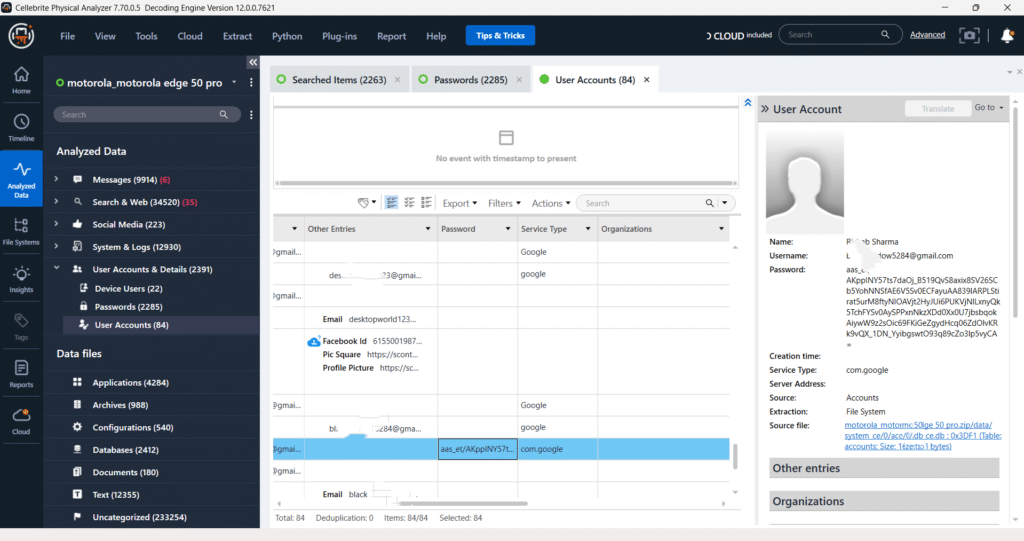Open Service Type column filter arrow
This screenshot has height=541, width=1024.
coord(588,229)
